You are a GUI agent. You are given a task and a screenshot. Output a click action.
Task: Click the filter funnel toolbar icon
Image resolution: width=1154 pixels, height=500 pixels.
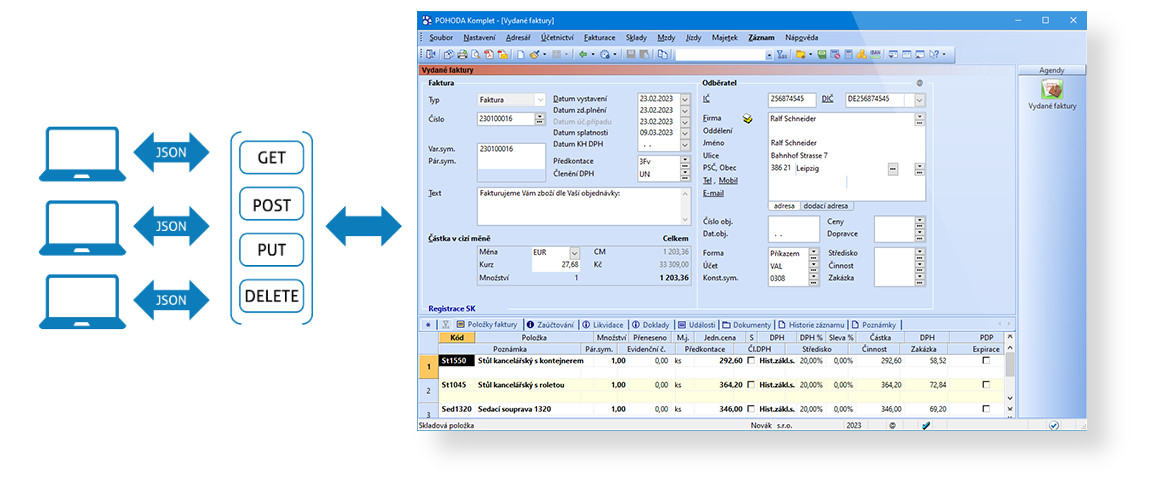coord(782,54)
